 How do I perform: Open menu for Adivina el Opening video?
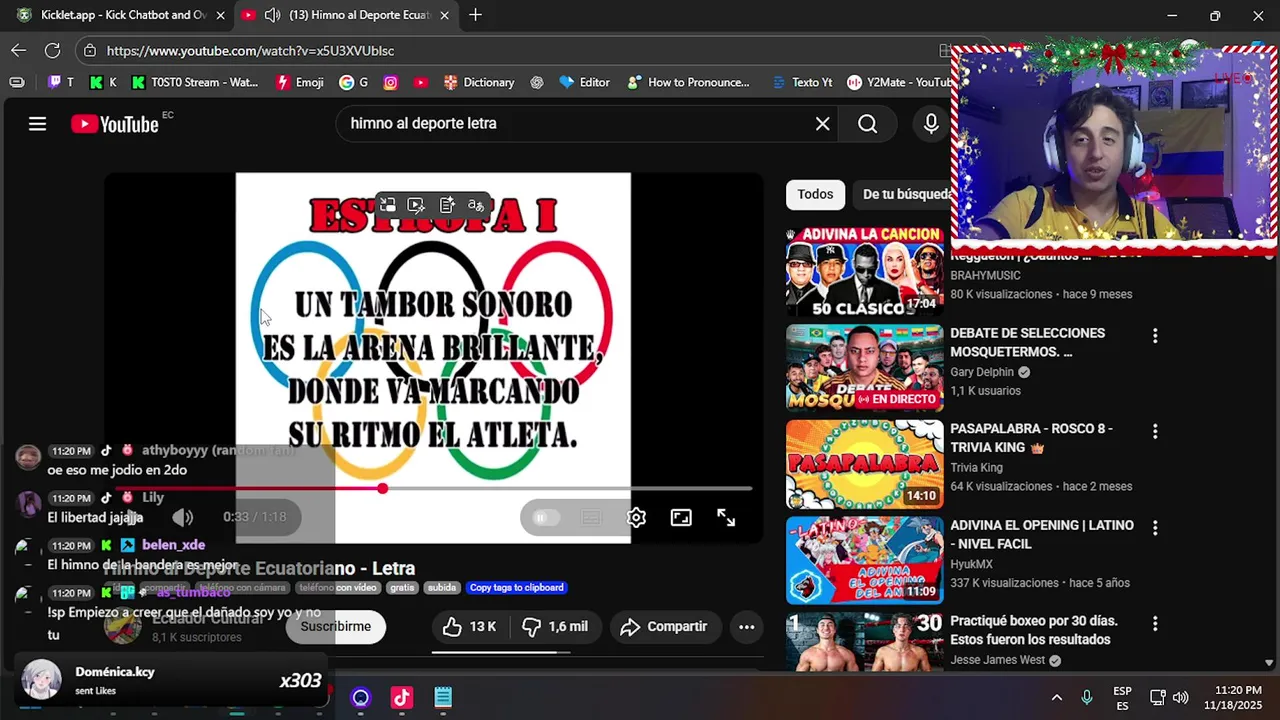(x=1155, y=528)
